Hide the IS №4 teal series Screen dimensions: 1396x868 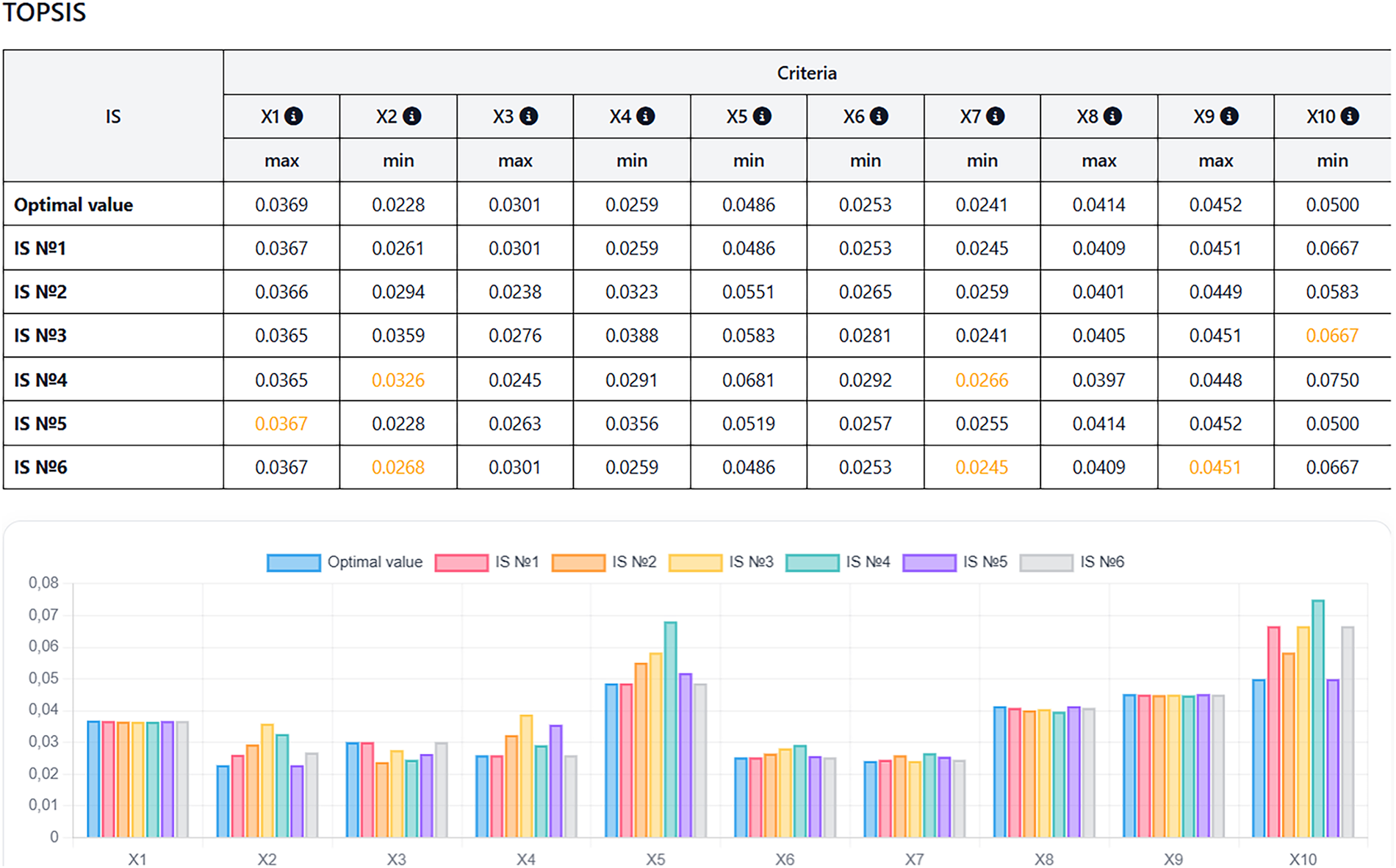coord(838,563)
